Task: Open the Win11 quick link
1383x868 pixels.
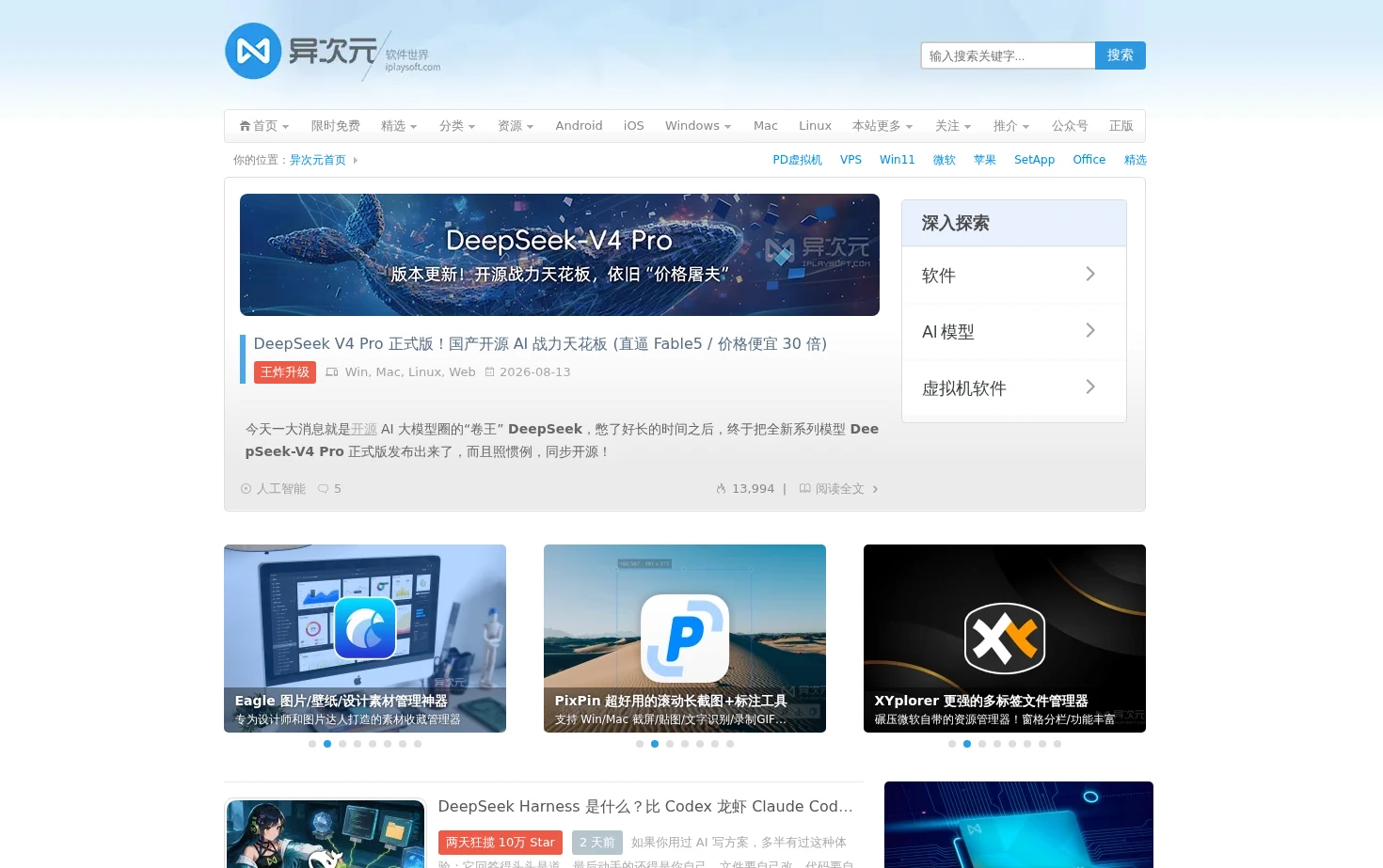Action: click(x=898, y=160)
